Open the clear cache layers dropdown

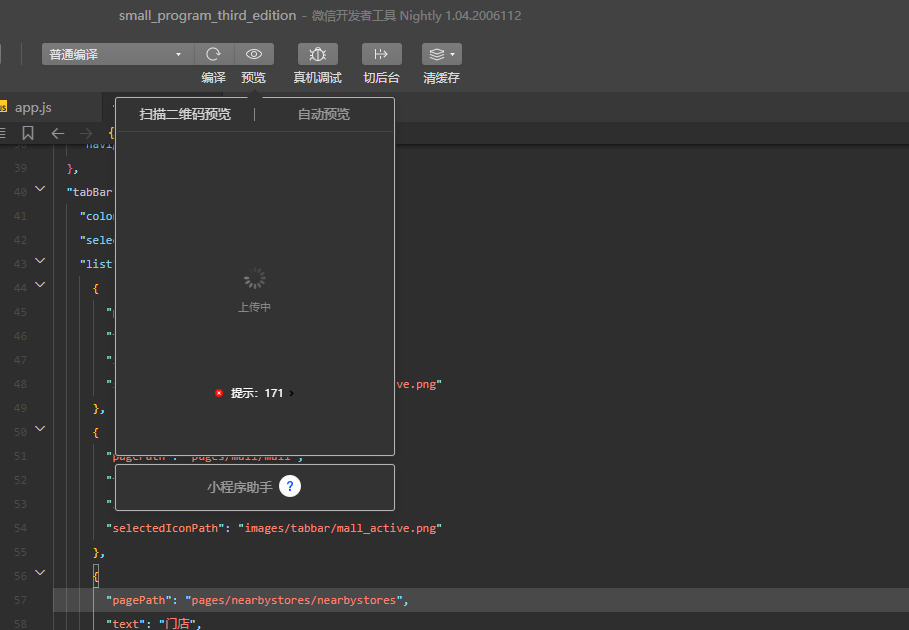tap(442, 54)
